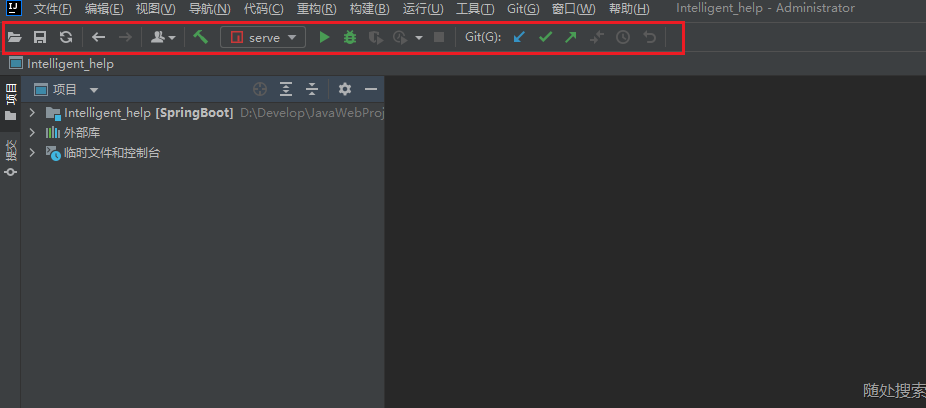Push commits with green Git arrow

tap(570, 37)
